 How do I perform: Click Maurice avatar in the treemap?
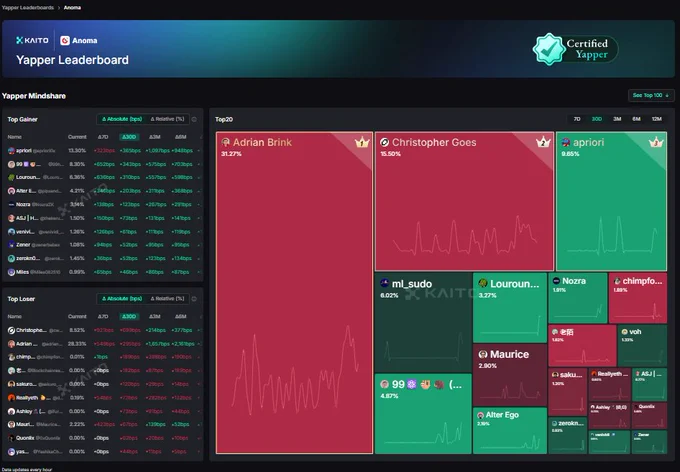tap(483, 354)
